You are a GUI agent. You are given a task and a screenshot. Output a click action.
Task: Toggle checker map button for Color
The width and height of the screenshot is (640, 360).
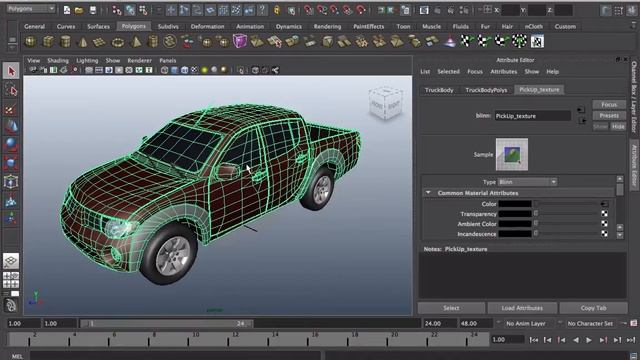pyautogui.click(x=604, y=204)
